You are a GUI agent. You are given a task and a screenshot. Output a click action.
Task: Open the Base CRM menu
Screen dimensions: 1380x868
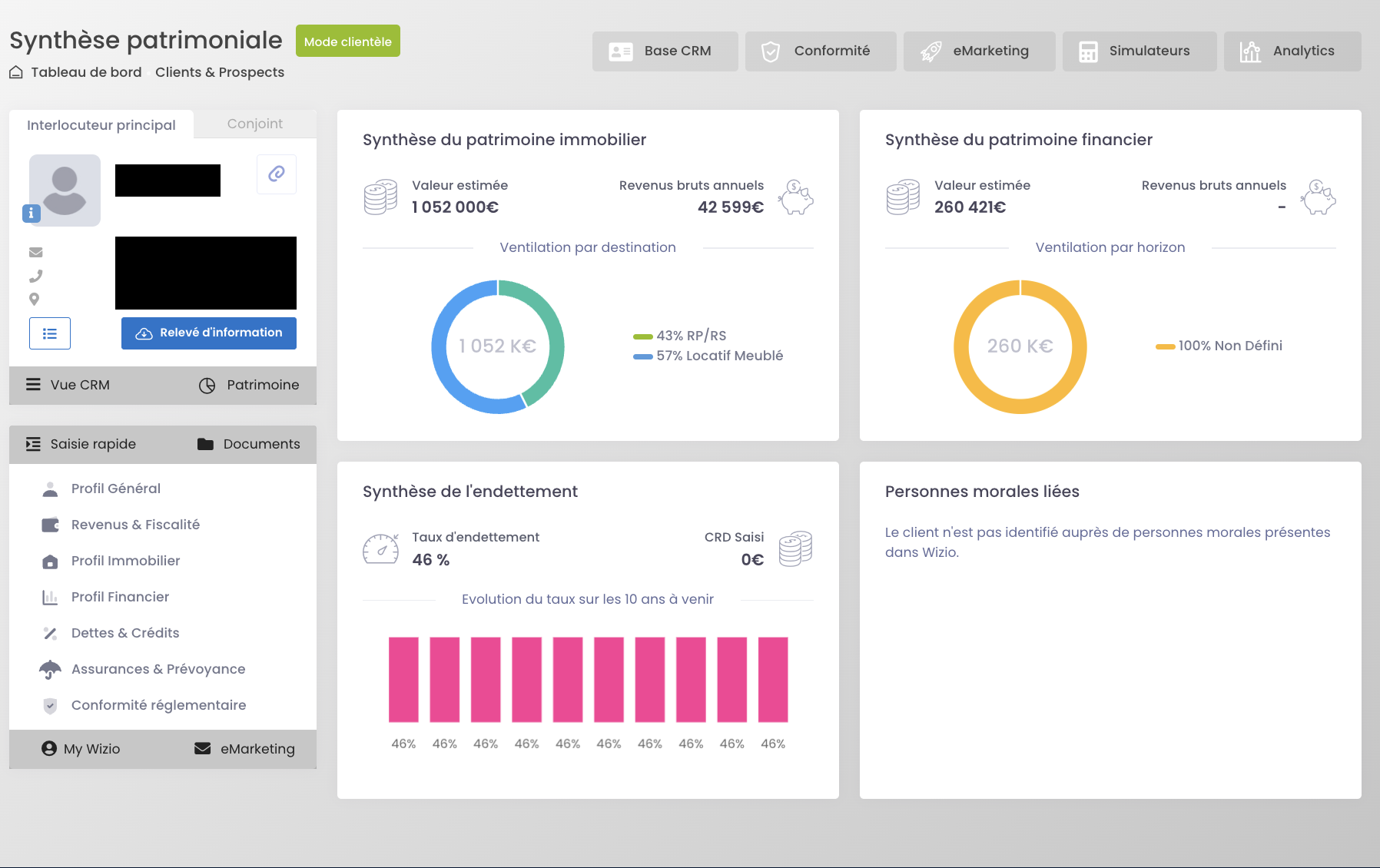click(x=665, y=51)
